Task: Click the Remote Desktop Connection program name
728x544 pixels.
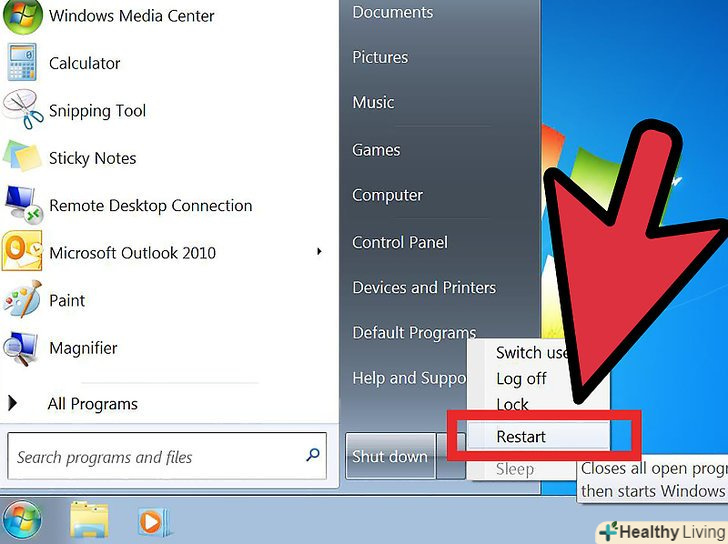Action: pyautogui.click(x=150, y=206)
